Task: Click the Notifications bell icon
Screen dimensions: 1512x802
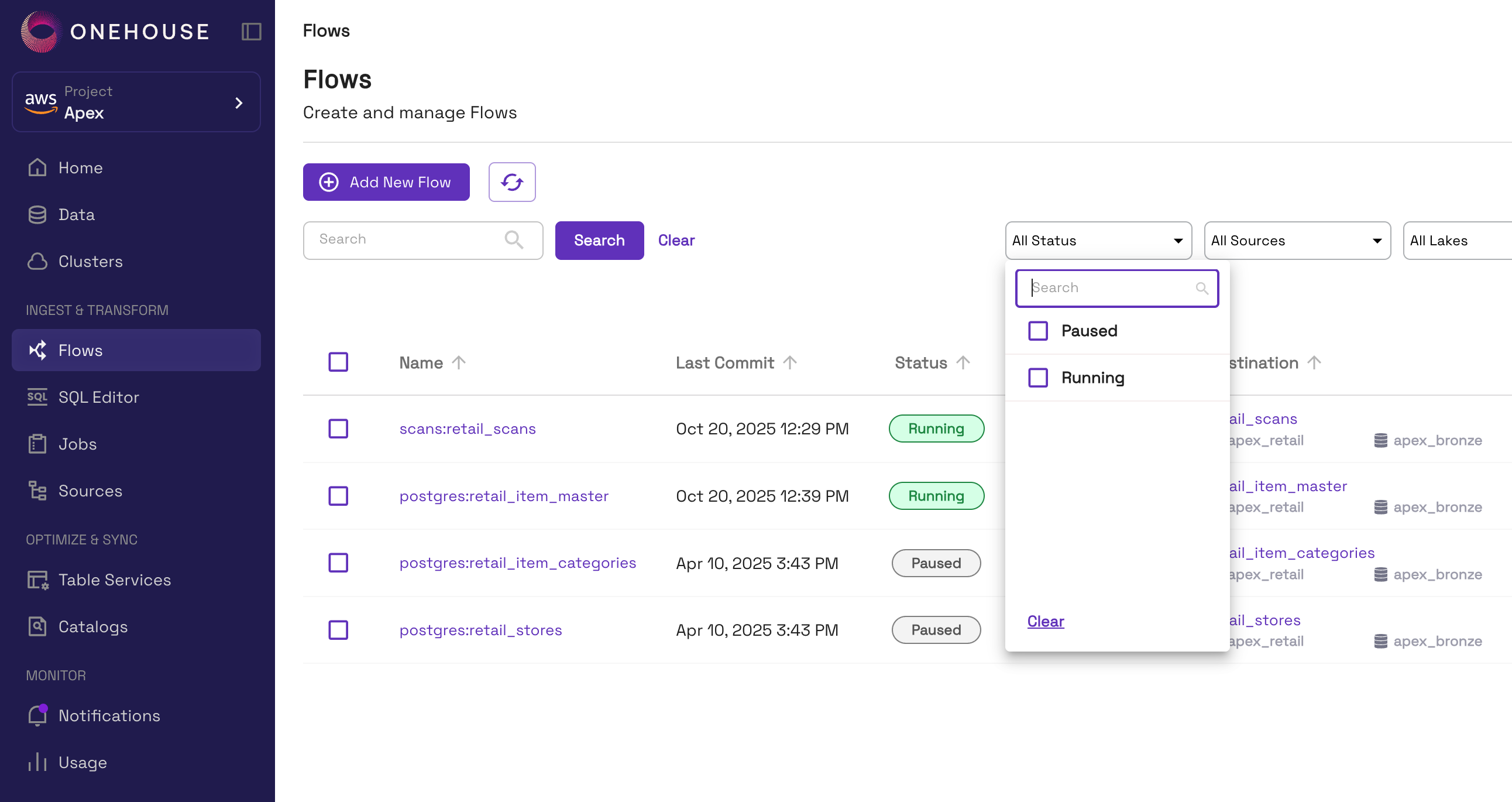Action: coord(37,715)
